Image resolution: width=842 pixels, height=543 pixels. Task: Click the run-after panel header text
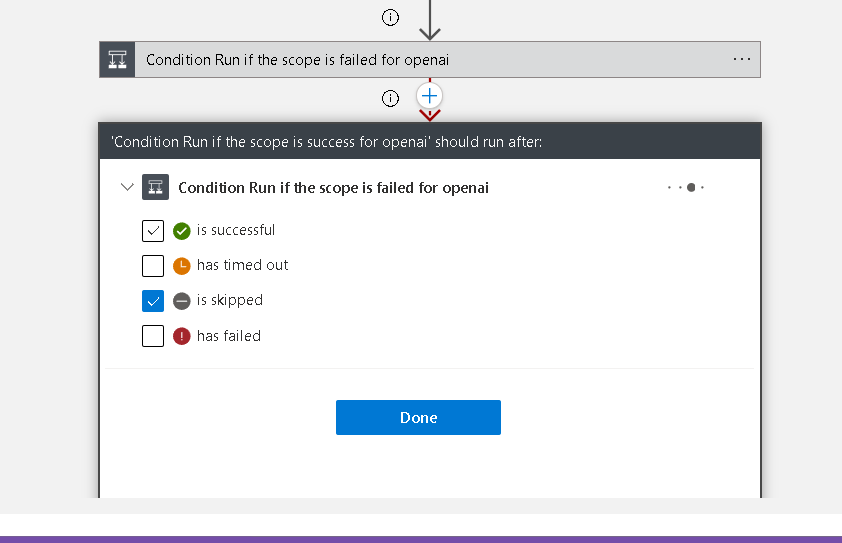(326, 142)
